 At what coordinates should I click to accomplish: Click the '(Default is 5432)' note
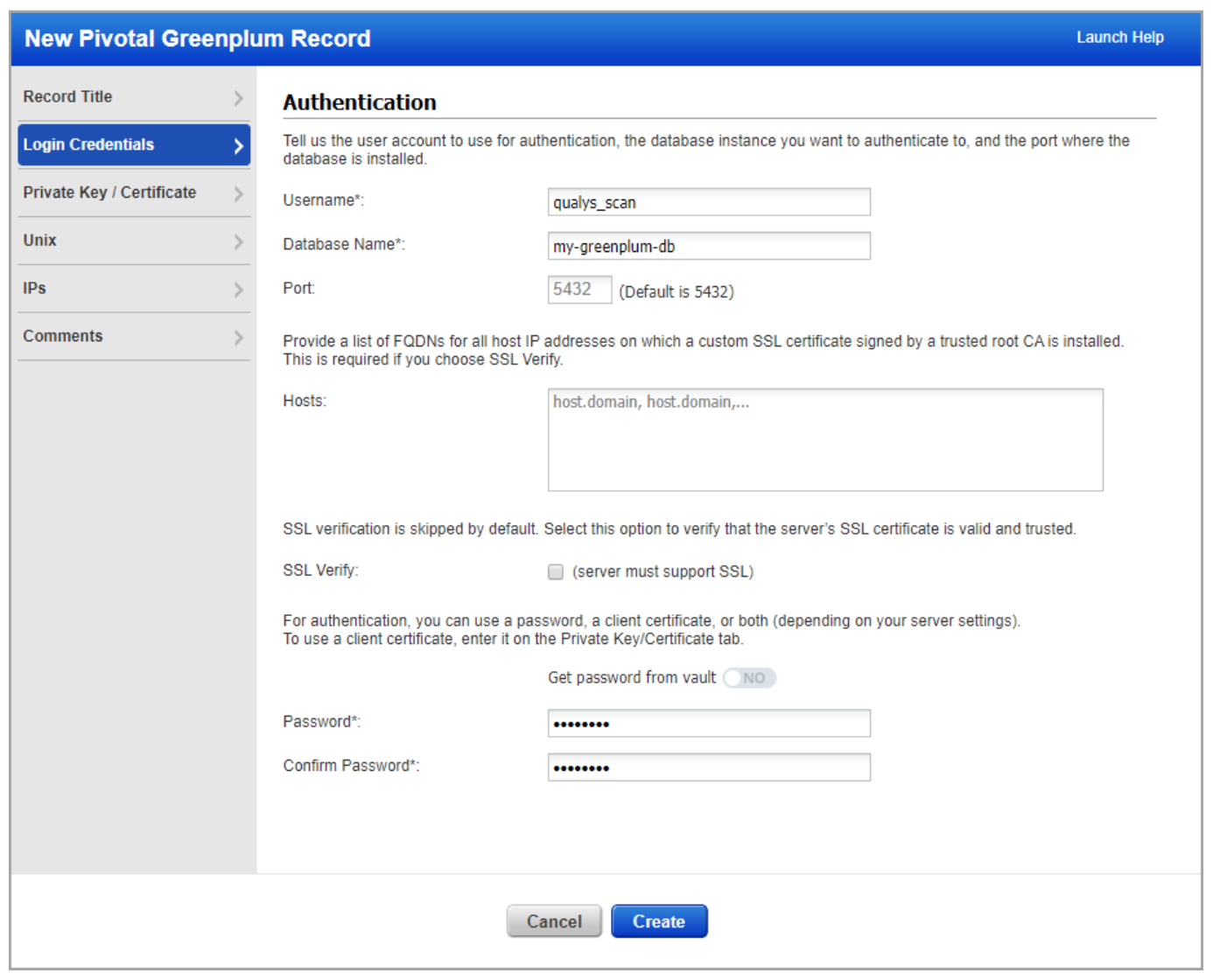pyautogui.click(x=677, y=292)
